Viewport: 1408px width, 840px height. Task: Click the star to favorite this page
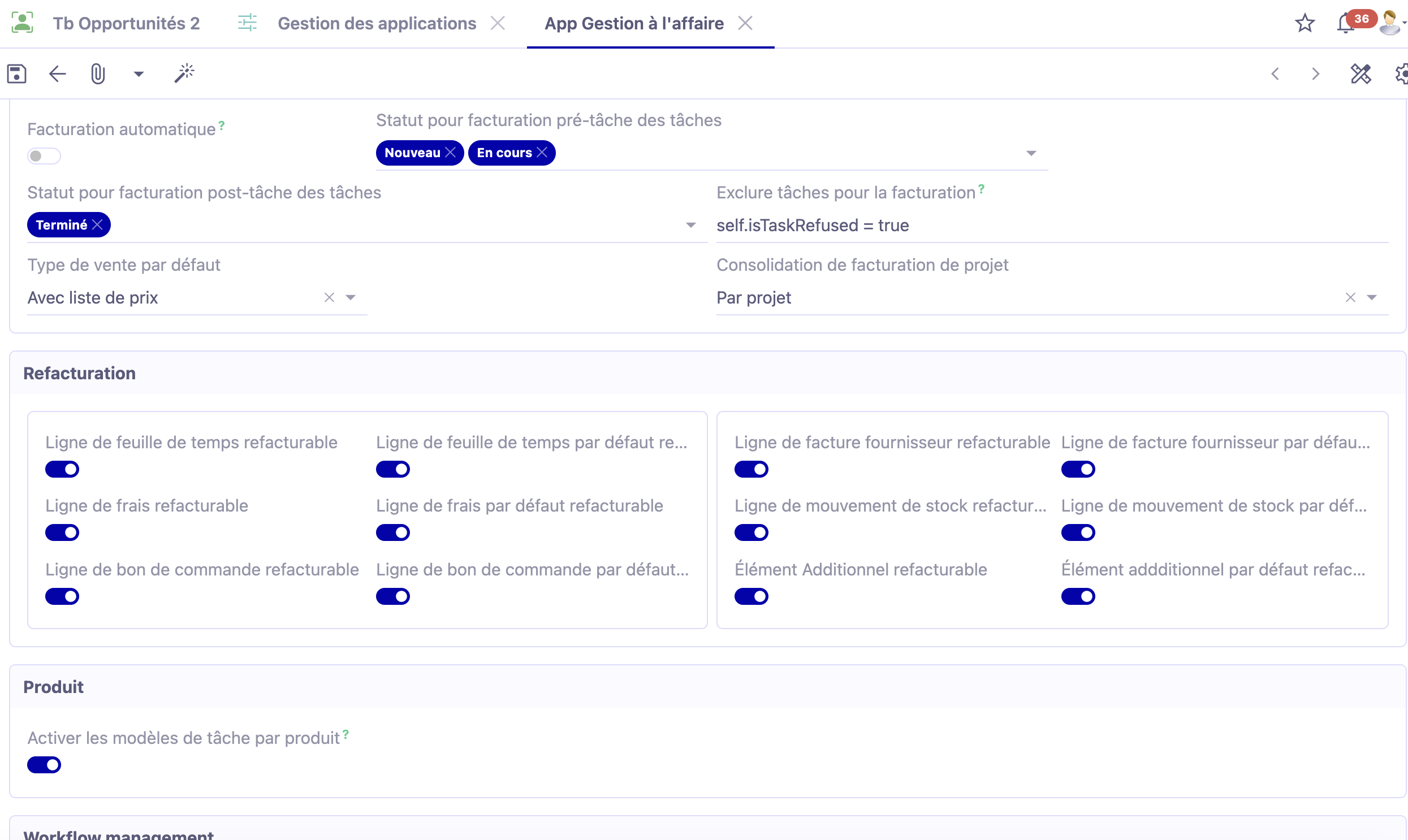pos(1305,23)
